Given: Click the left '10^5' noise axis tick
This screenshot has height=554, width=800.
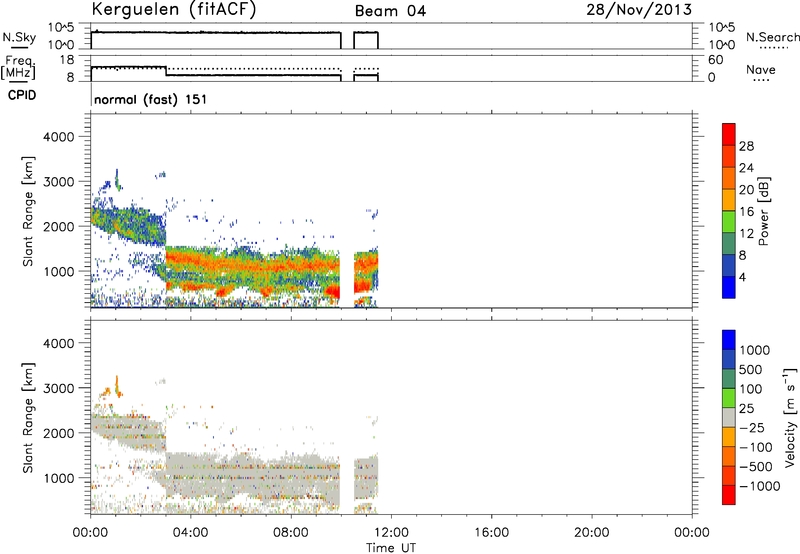Looking at the screenshot, I should [61, 28].
